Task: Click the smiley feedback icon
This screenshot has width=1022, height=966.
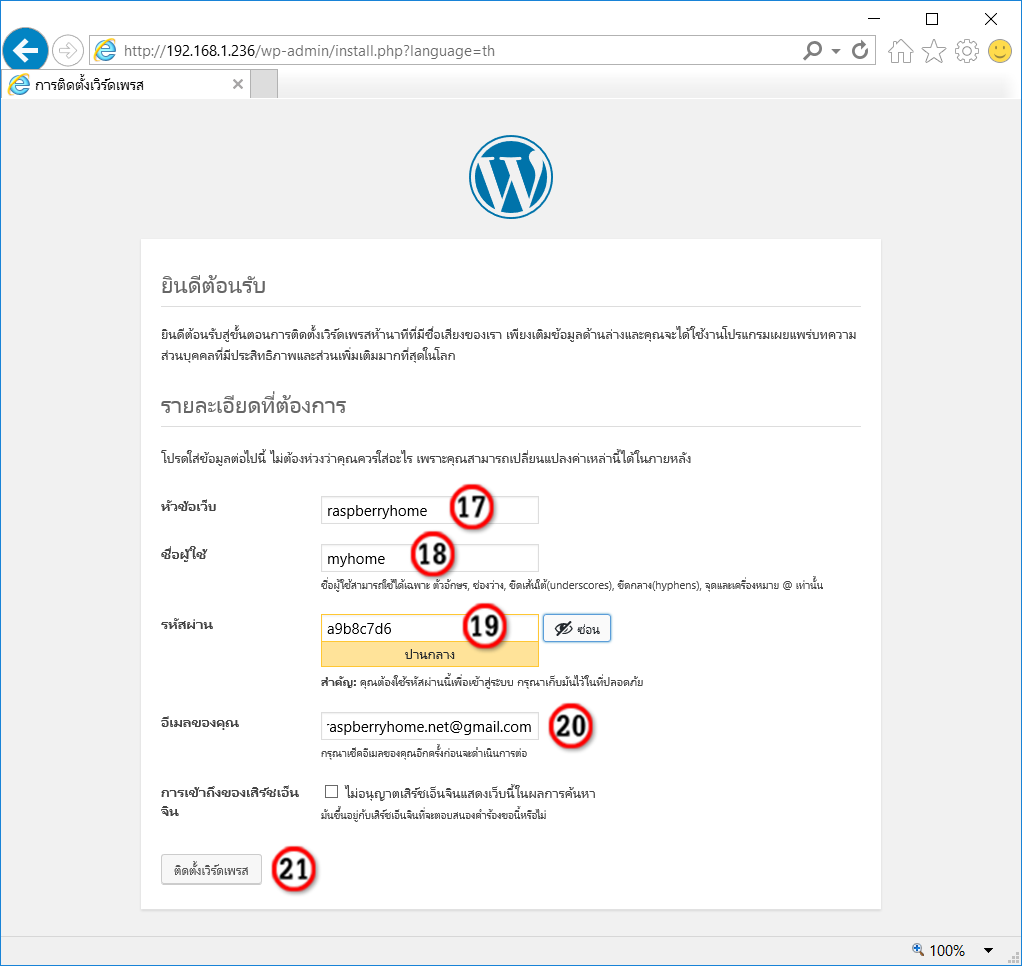Action: [x=999, y=51]
